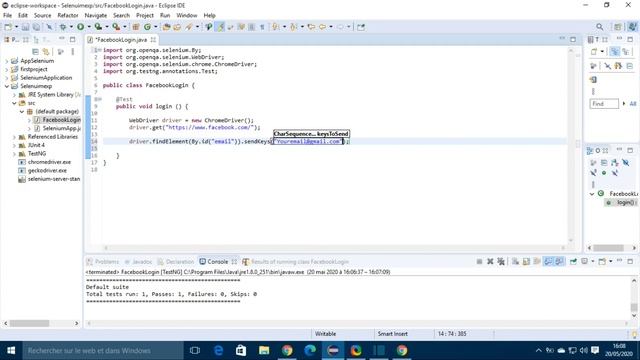Click the Debug bug icon in toolbar

(63, 27)
